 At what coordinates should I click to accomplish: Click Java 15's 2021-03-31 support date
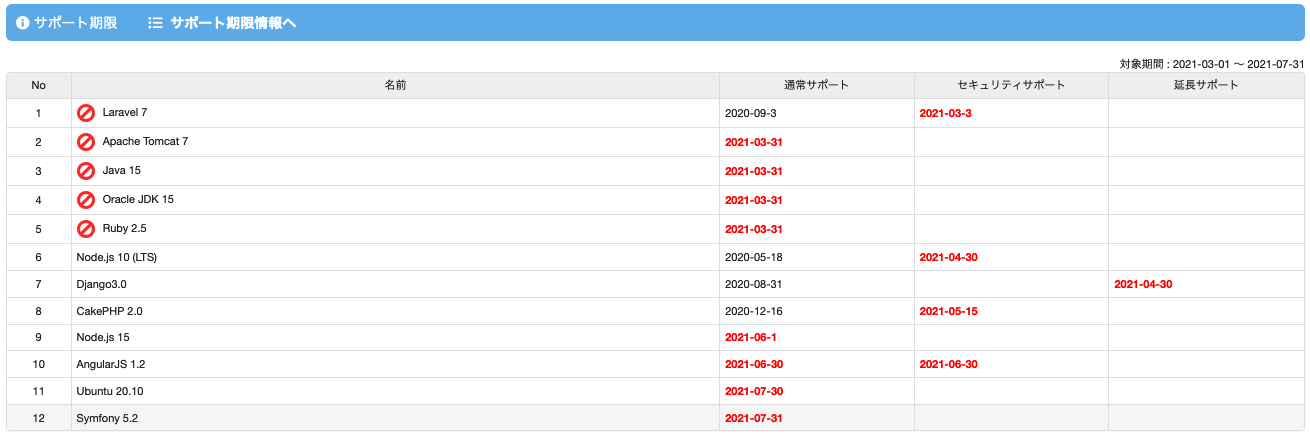(x=753, y=171)
